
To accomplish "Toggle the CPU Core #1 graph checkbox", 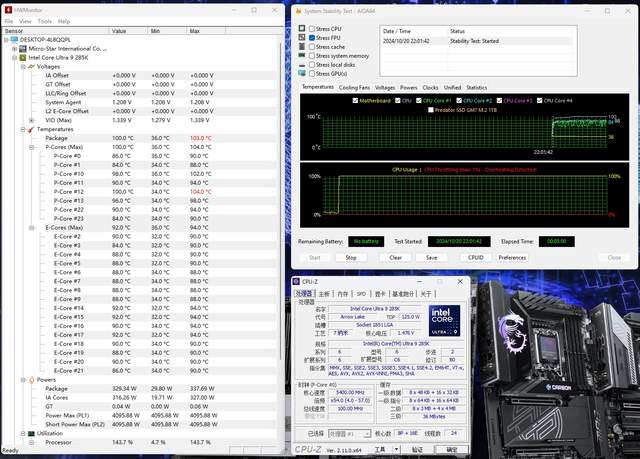I will [x=419, y=100].
